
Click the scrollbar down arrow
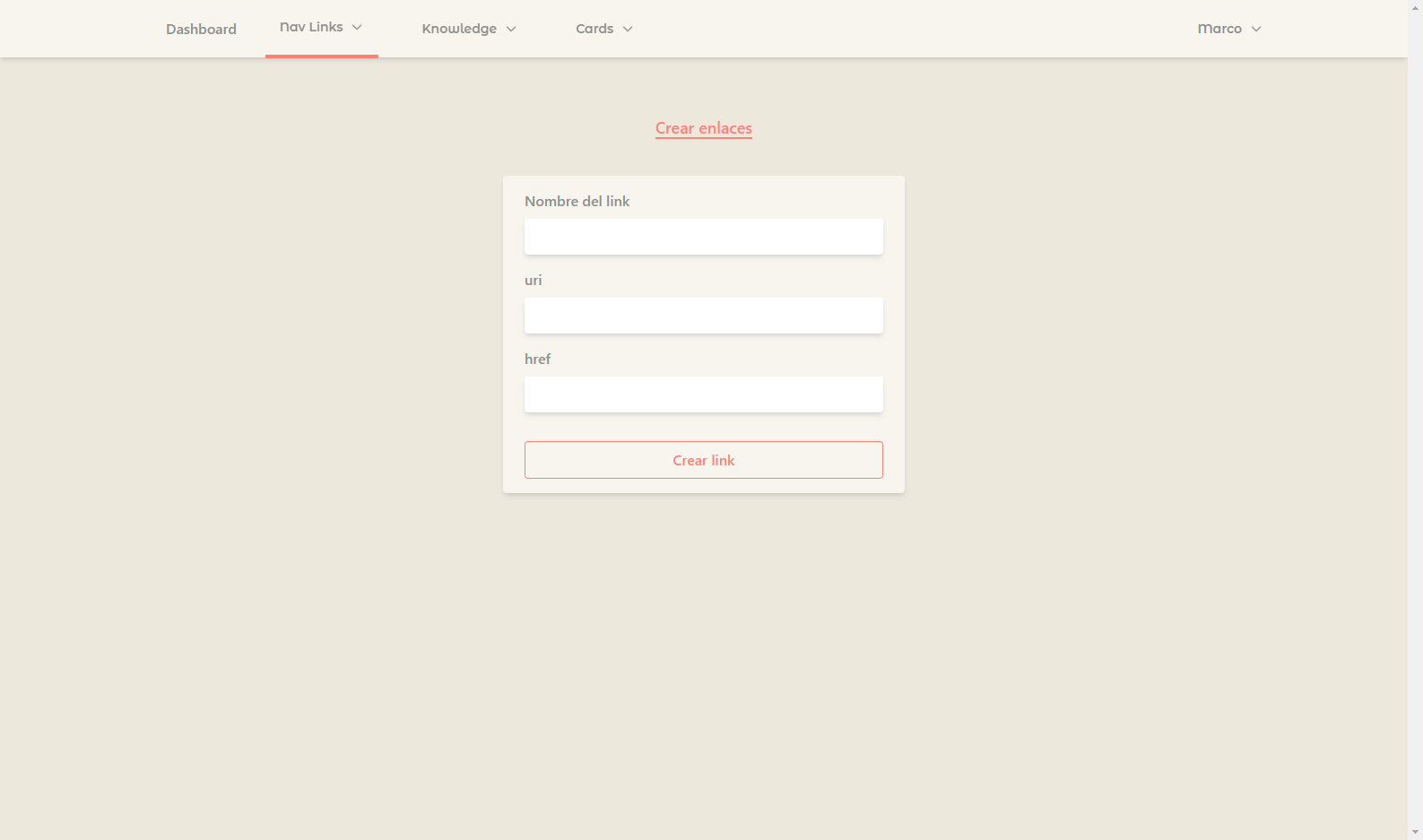point(1415,832)
